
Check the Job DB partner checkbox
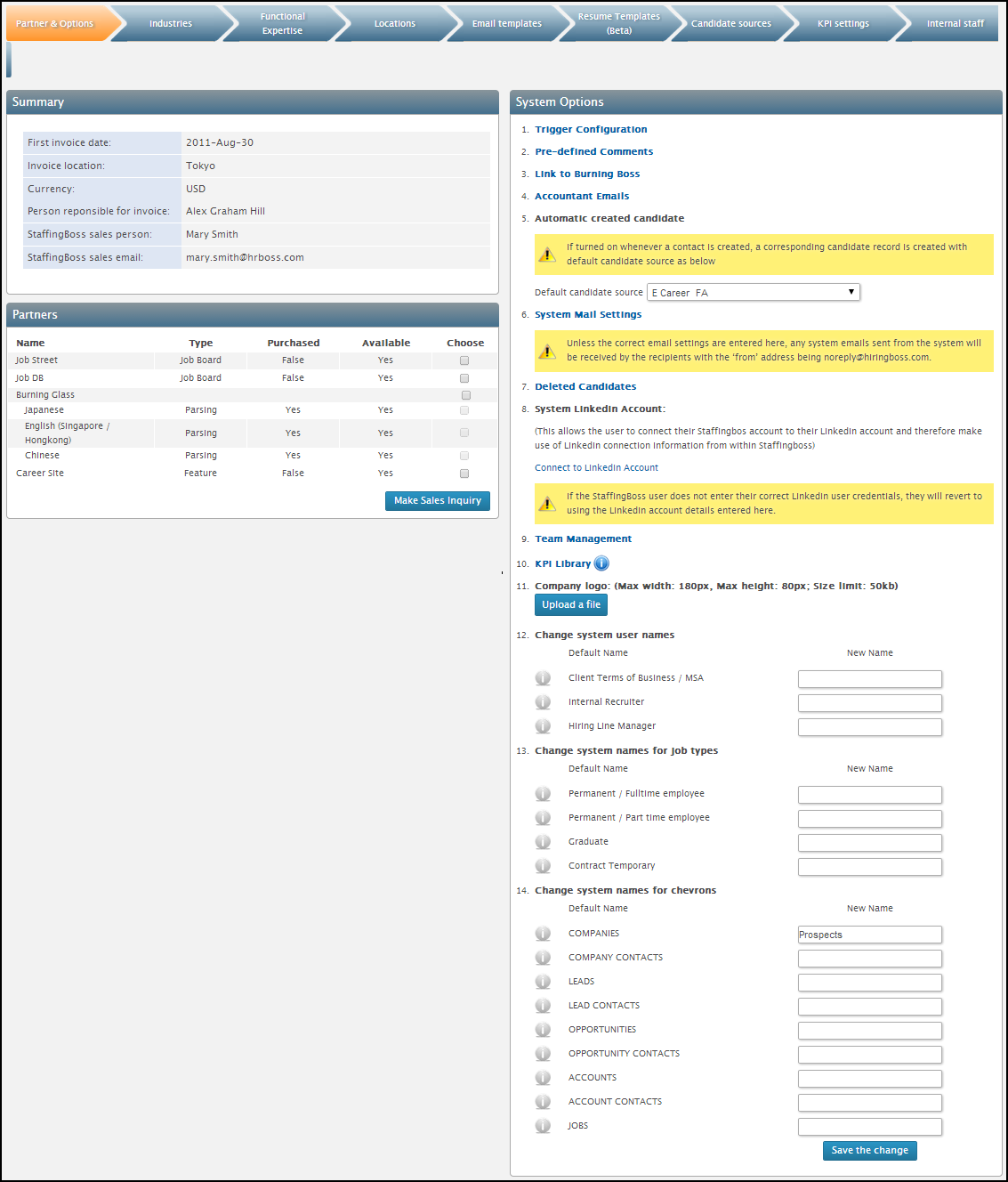point(464,378)
